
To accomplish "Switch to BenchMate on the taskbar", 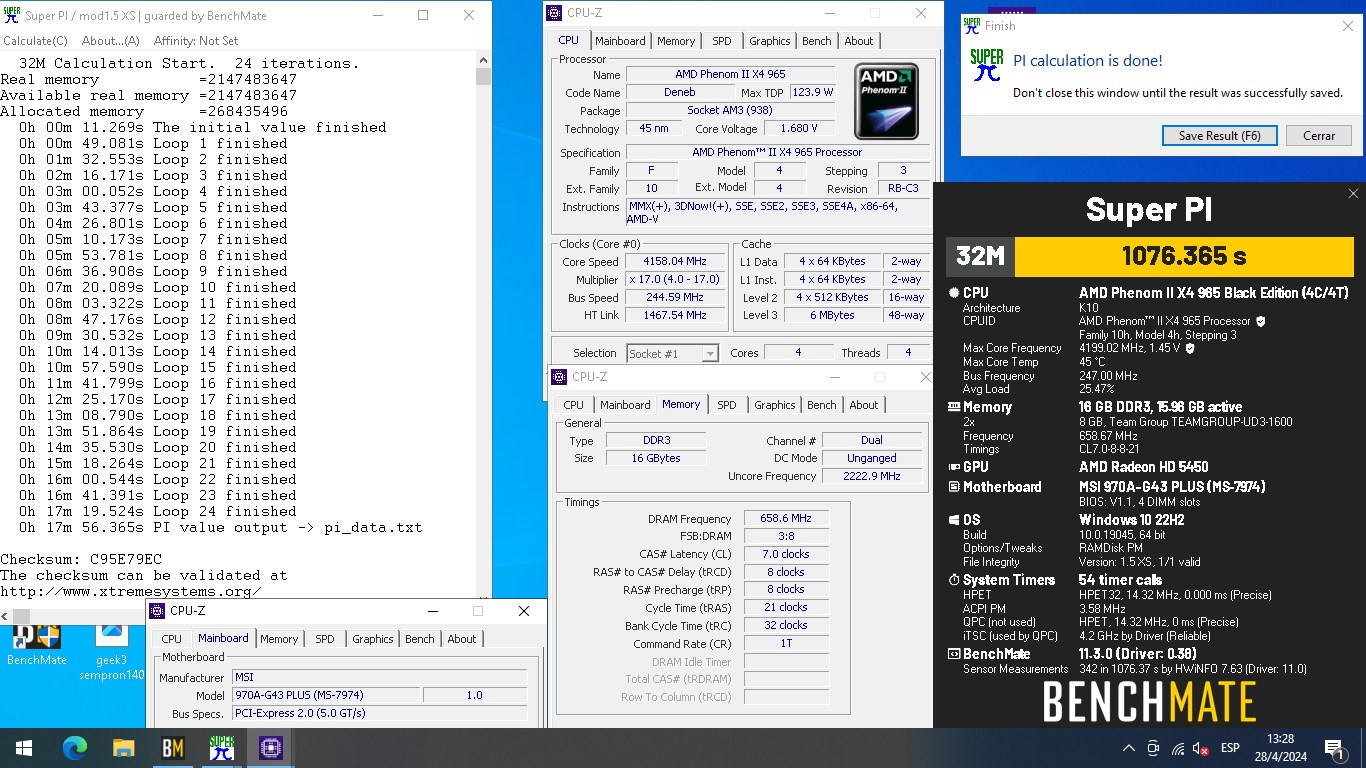I will coord(172,747).
